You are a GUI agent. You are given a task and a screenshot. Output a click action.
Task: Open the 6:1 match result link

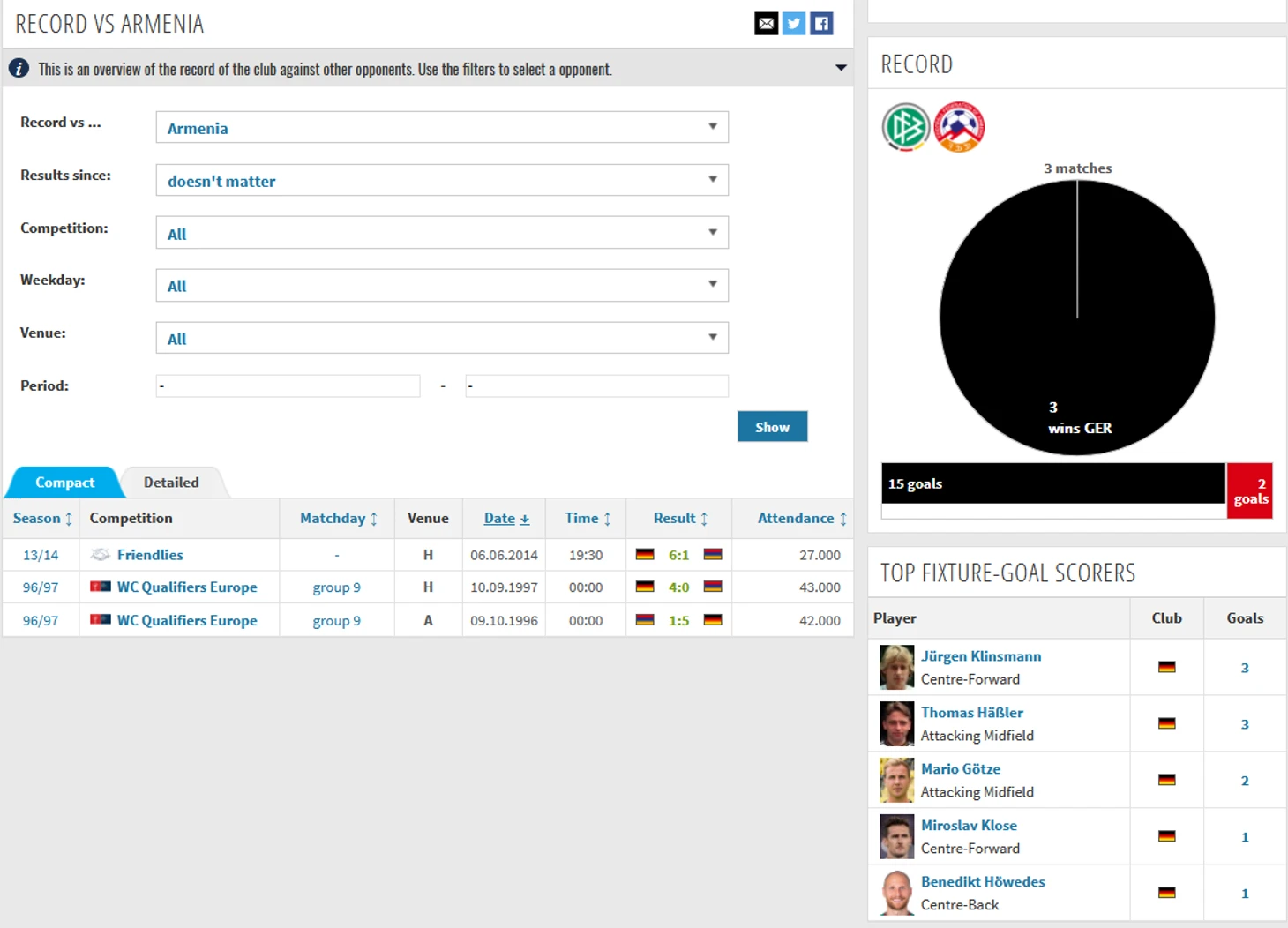pyautogui.click(x=678, y=555)
